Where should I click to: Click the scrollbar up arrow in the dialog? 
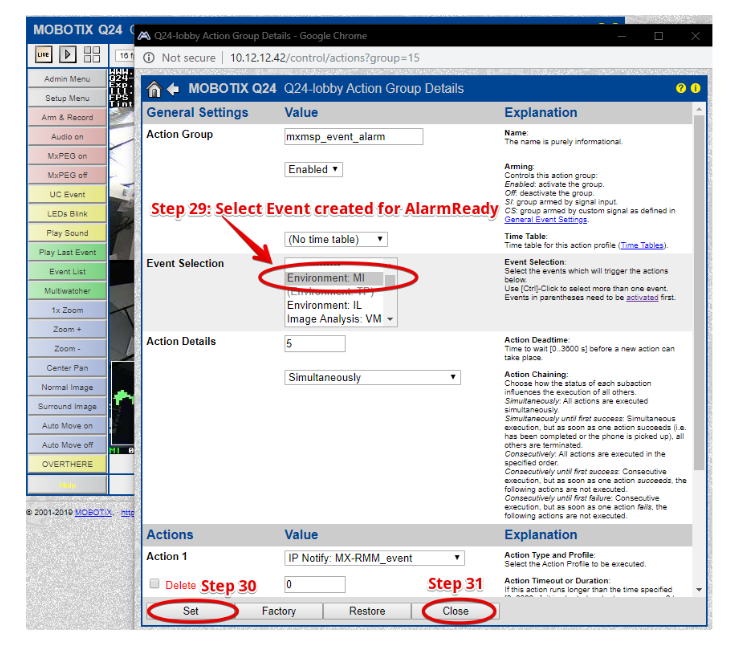pos(698,109)
